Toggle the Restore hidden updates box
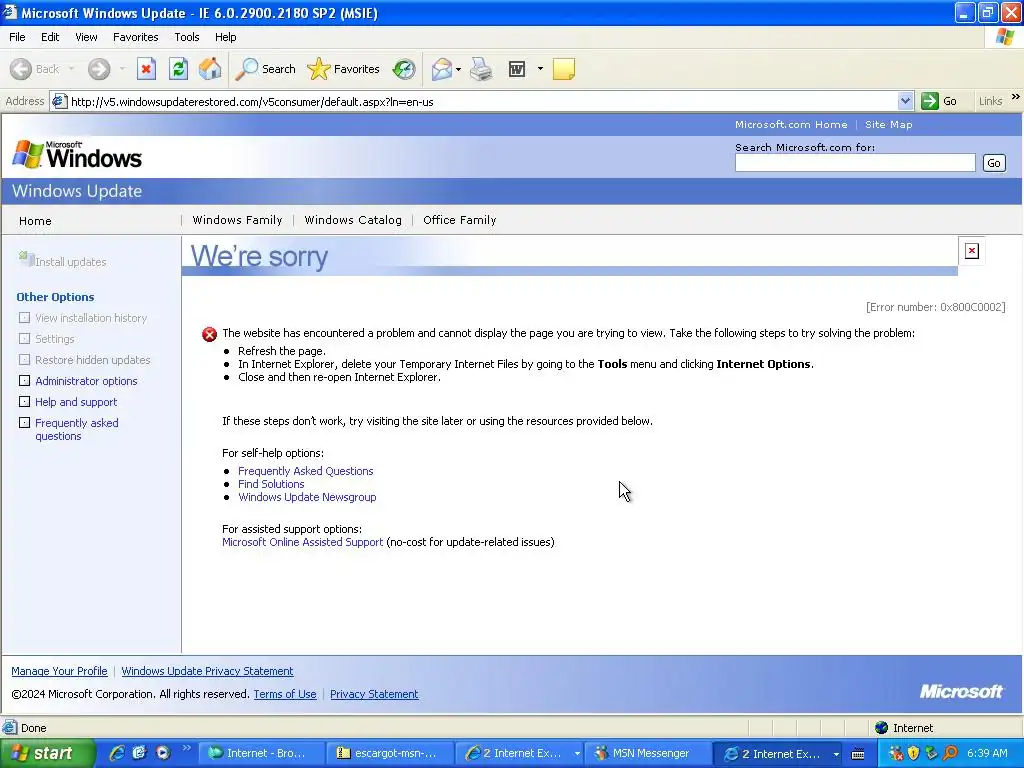This screenshot has width=1024, height=768. pos(24,359)
